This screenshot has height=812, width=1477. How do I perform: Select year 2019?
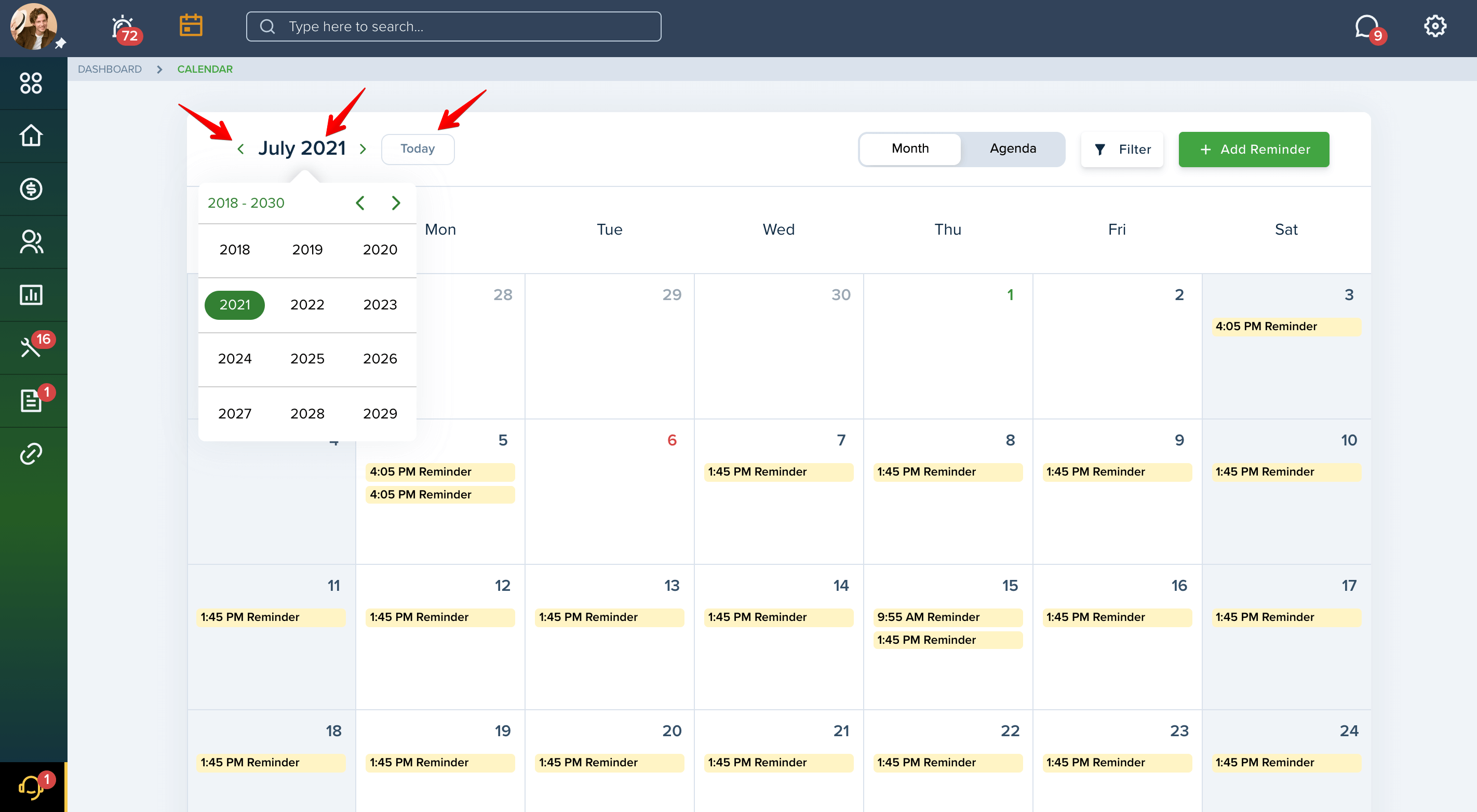[x=307, y=250]
